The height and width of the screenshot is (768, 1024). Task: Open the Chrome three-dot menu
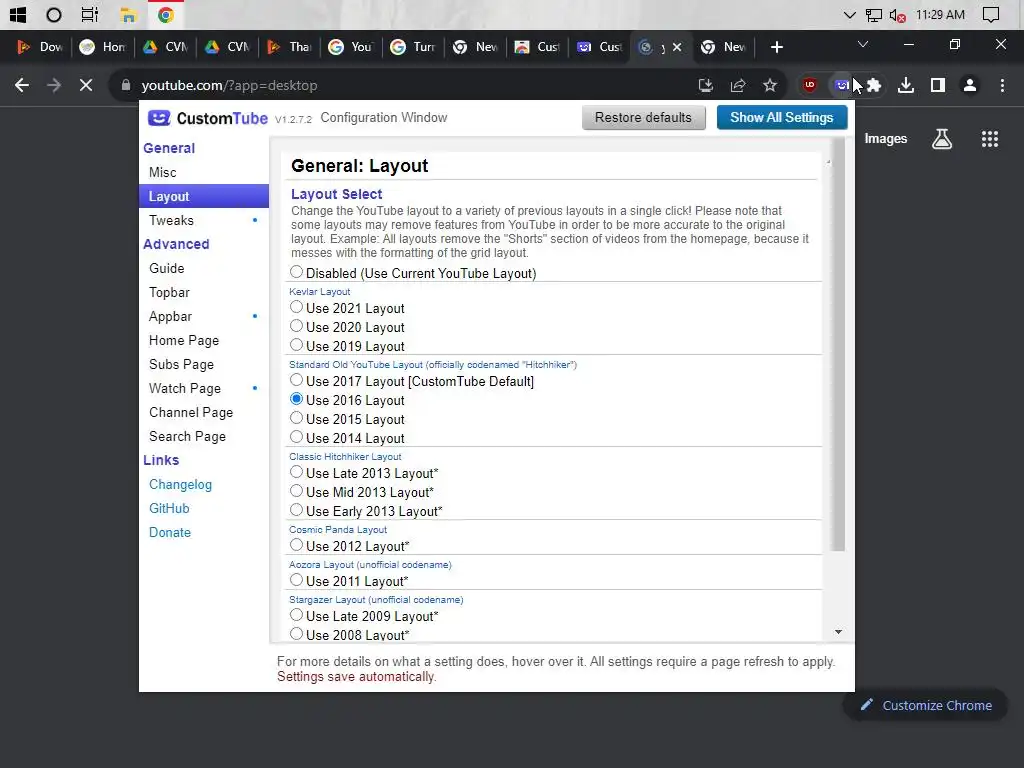(x=1002, y=85)
